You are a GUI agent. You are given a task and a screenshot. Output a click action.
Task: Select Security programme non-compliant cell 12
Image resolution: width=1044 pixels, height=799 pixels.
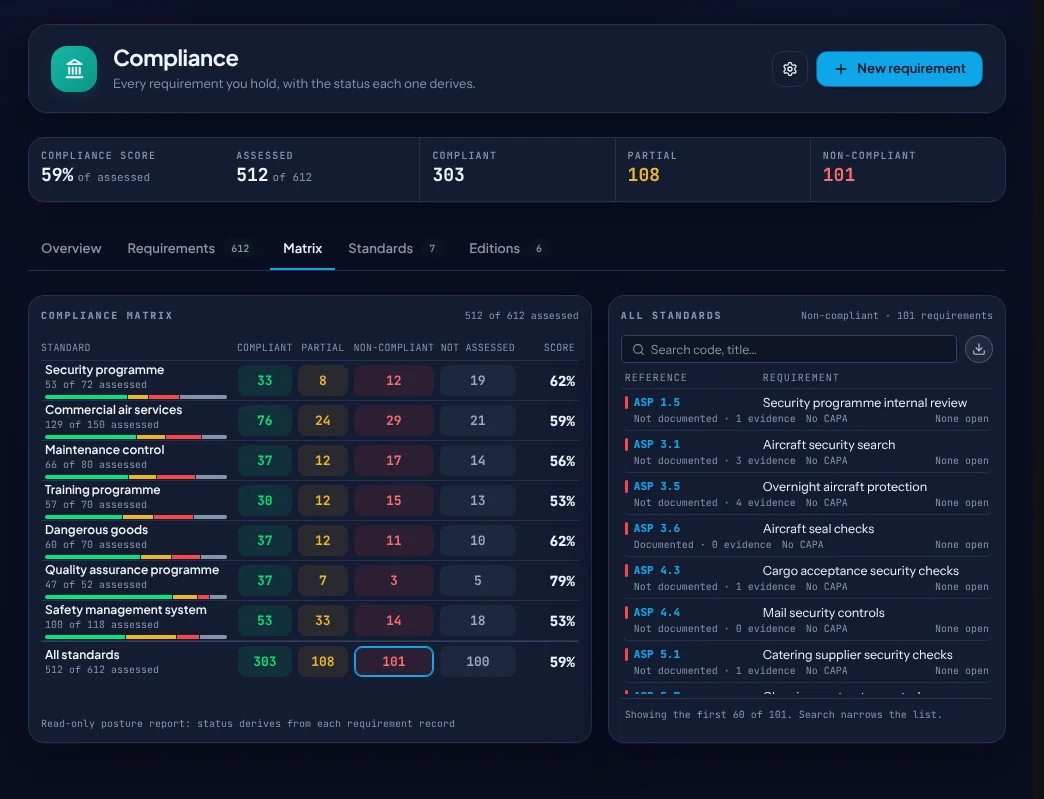click(393, 380)
